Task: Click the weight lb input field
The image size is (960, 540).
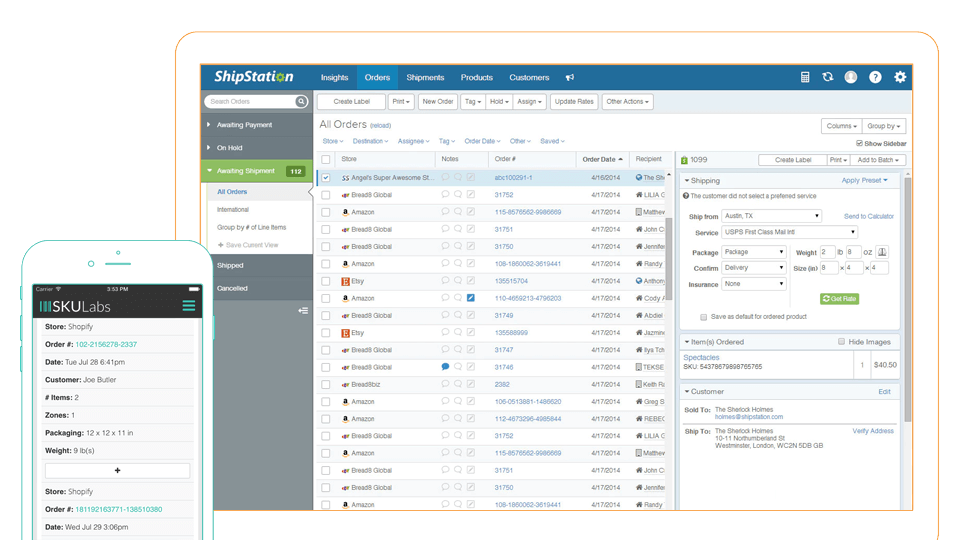Action: [828, 252]
